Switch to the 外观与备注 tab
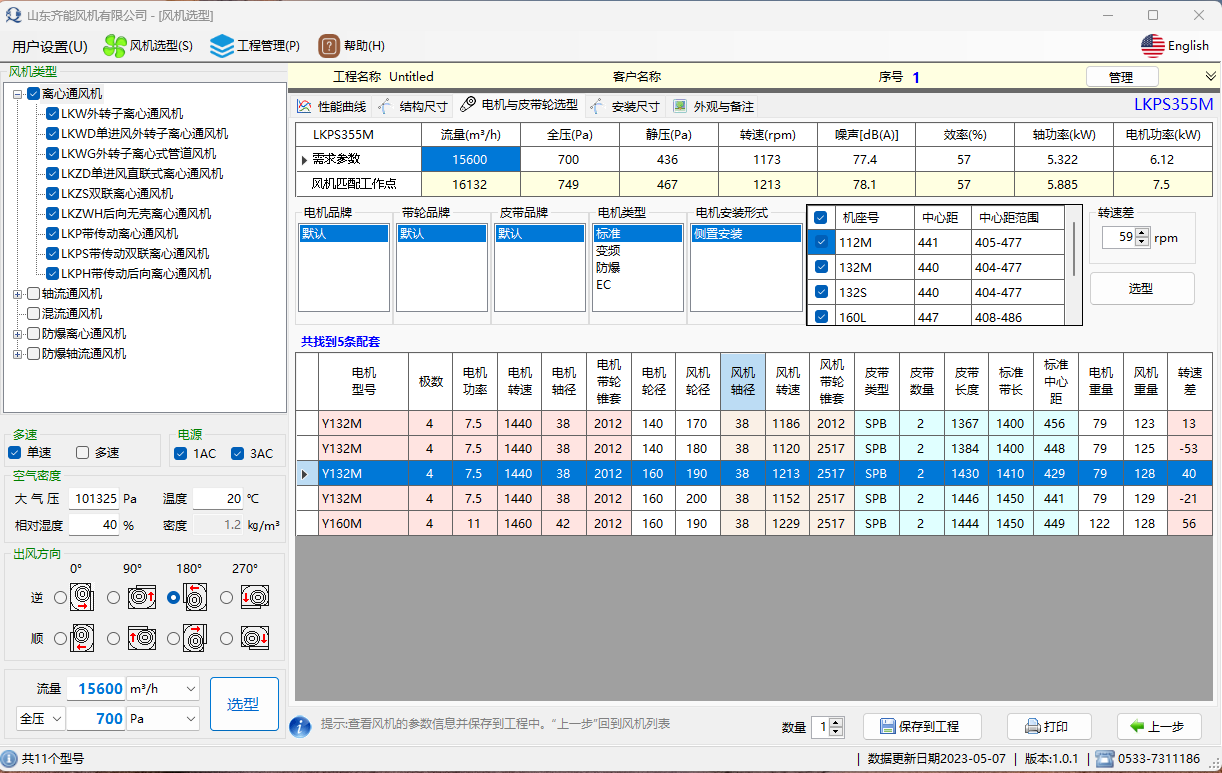This screenshot has height=773, width=1222. tap(713, 106)
